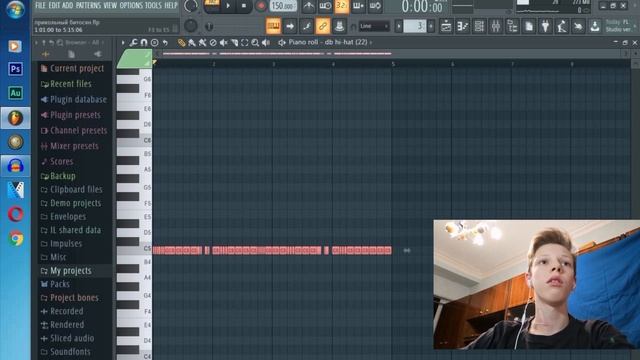Toggle pattern/song mode switch
Screen dimensions: 640x360
(212, 5)
